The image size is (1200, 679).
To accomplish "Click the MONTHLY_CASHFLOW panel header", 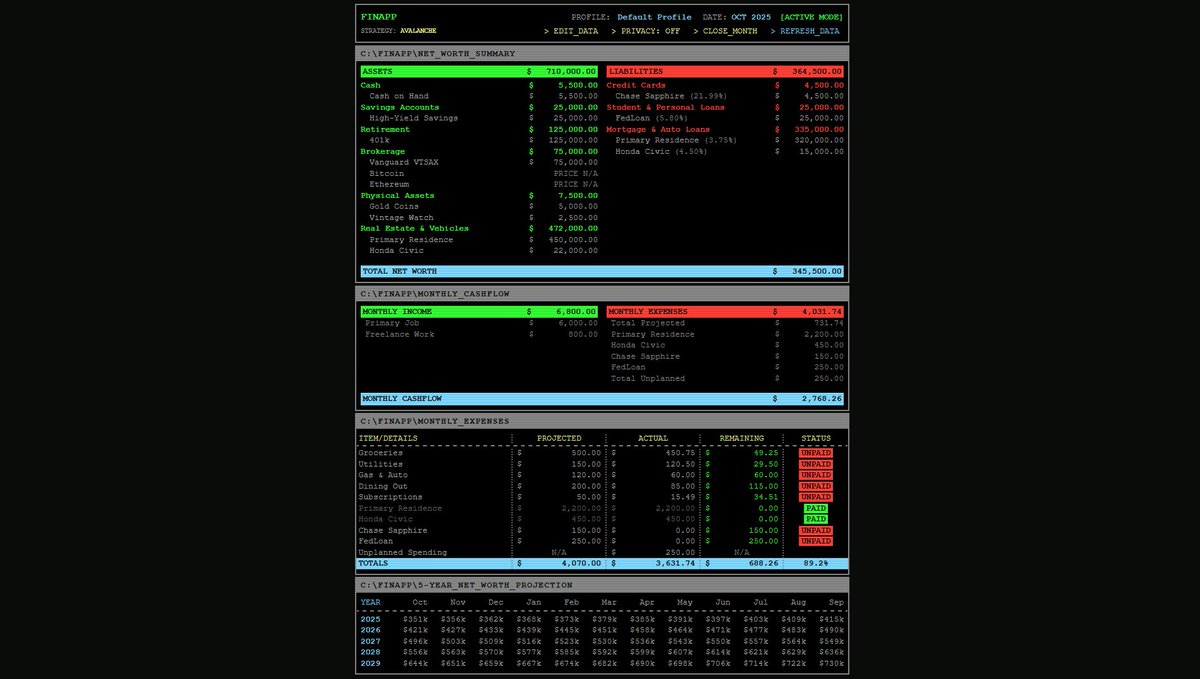I will [602, 294].
